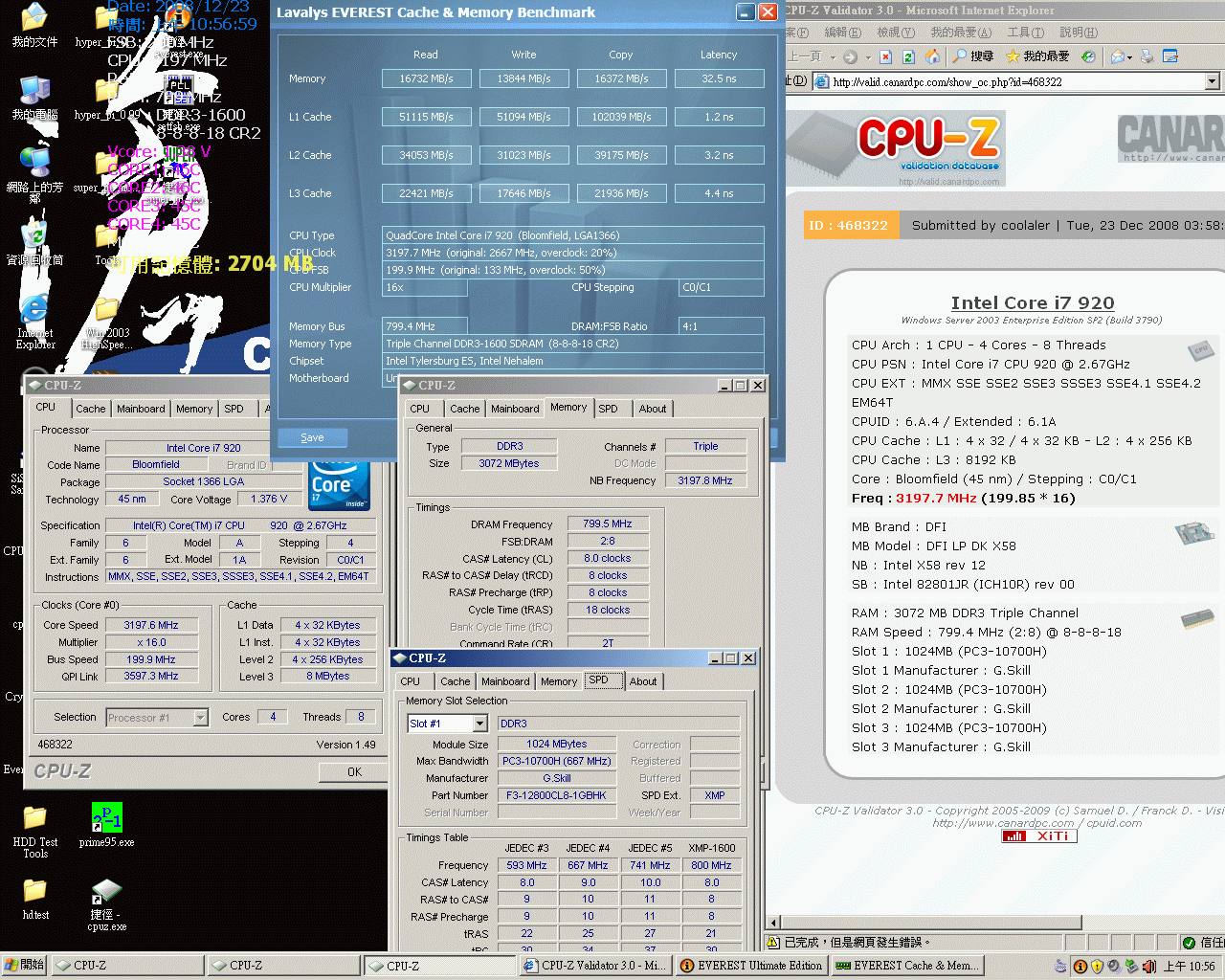Click the Max Bandwidth value PC3-10700H (667 MHz)
Image resolution: width=1225 pixels, height=980 pixels.
pos(556,761)
